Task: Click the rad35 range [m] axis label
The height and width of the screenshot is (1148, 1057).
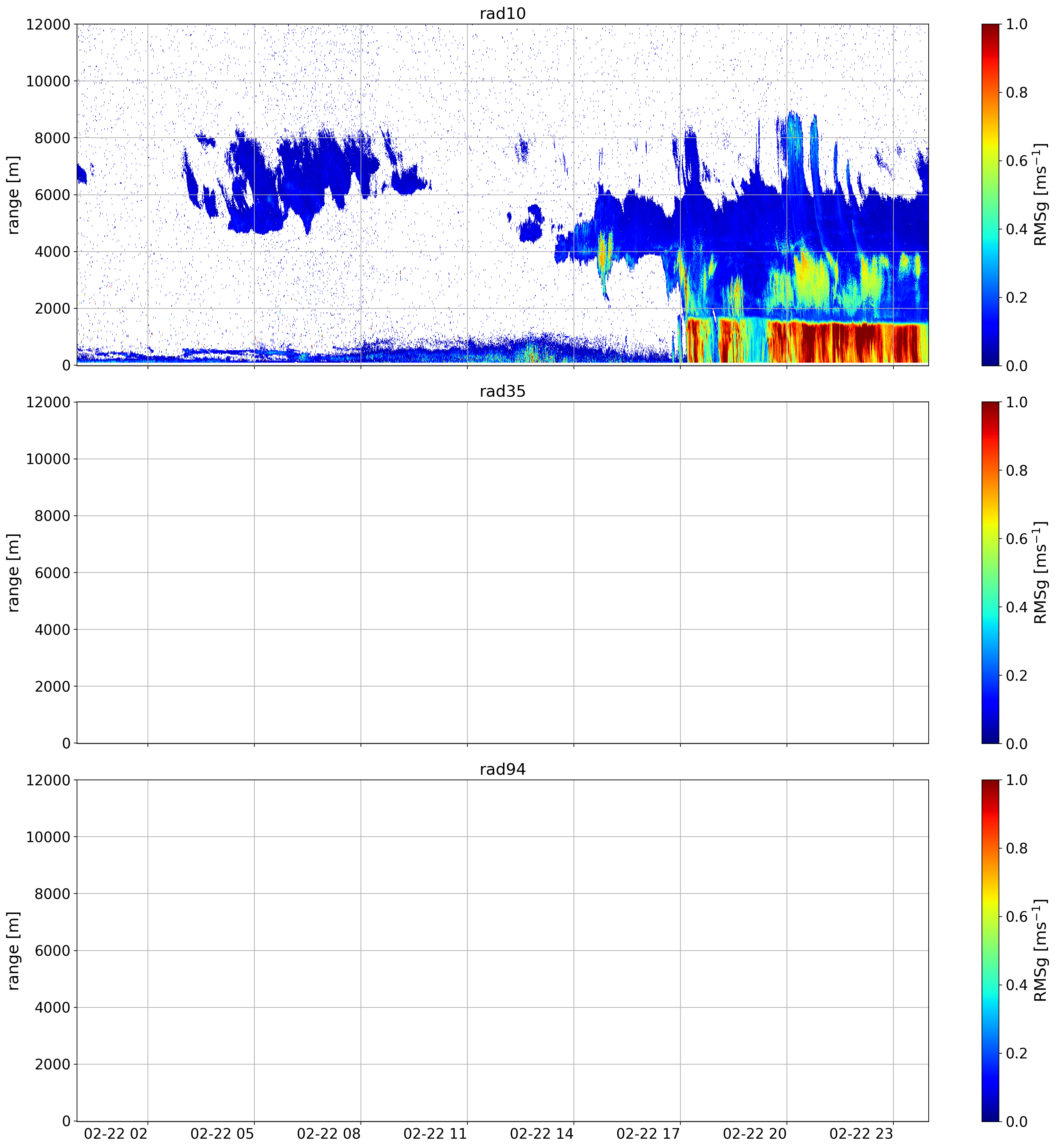Action: [x=13, y=573]
